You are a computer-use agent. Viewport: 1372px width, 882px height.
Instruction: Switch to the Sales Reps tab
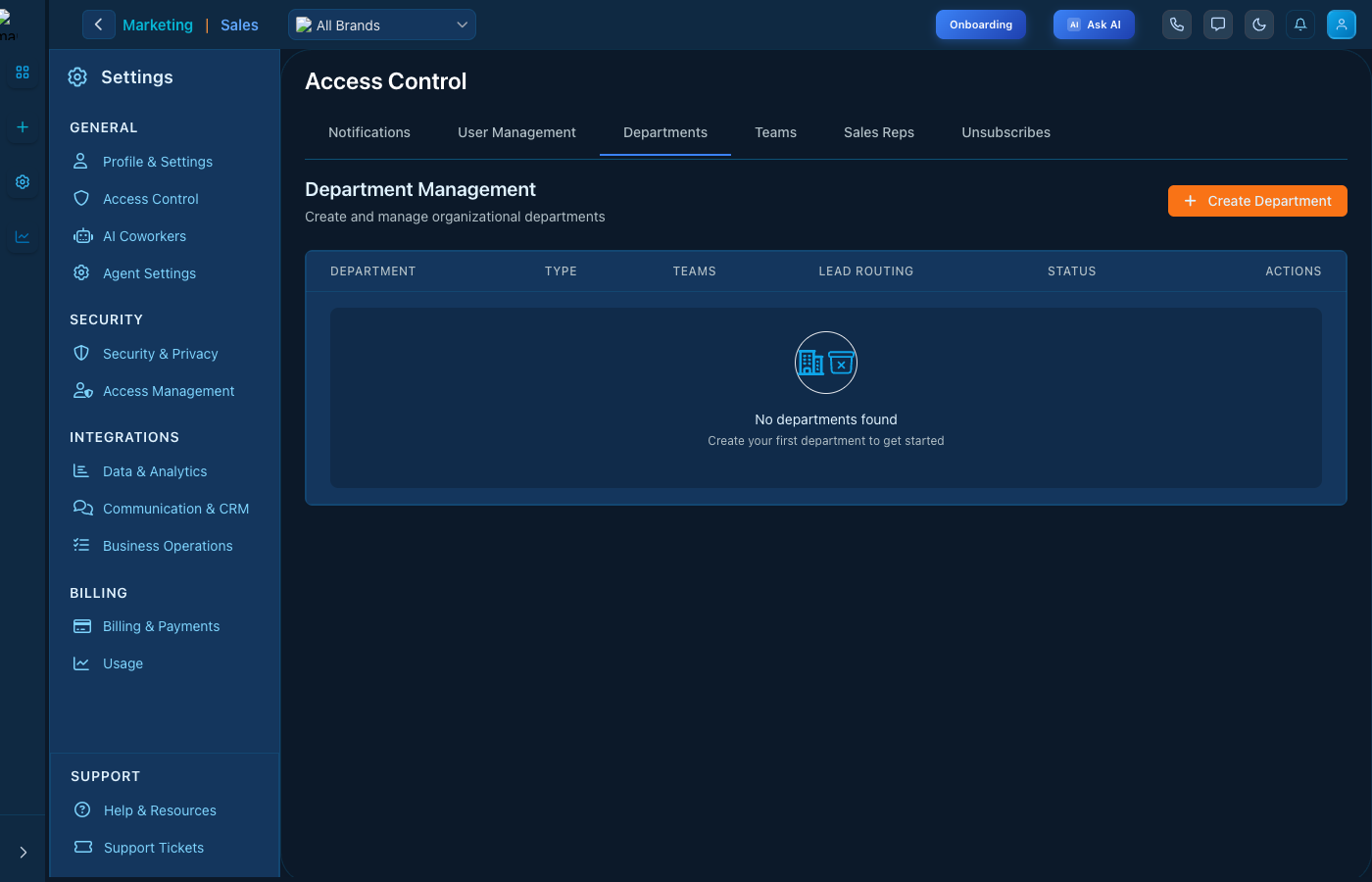click(879, 132)
